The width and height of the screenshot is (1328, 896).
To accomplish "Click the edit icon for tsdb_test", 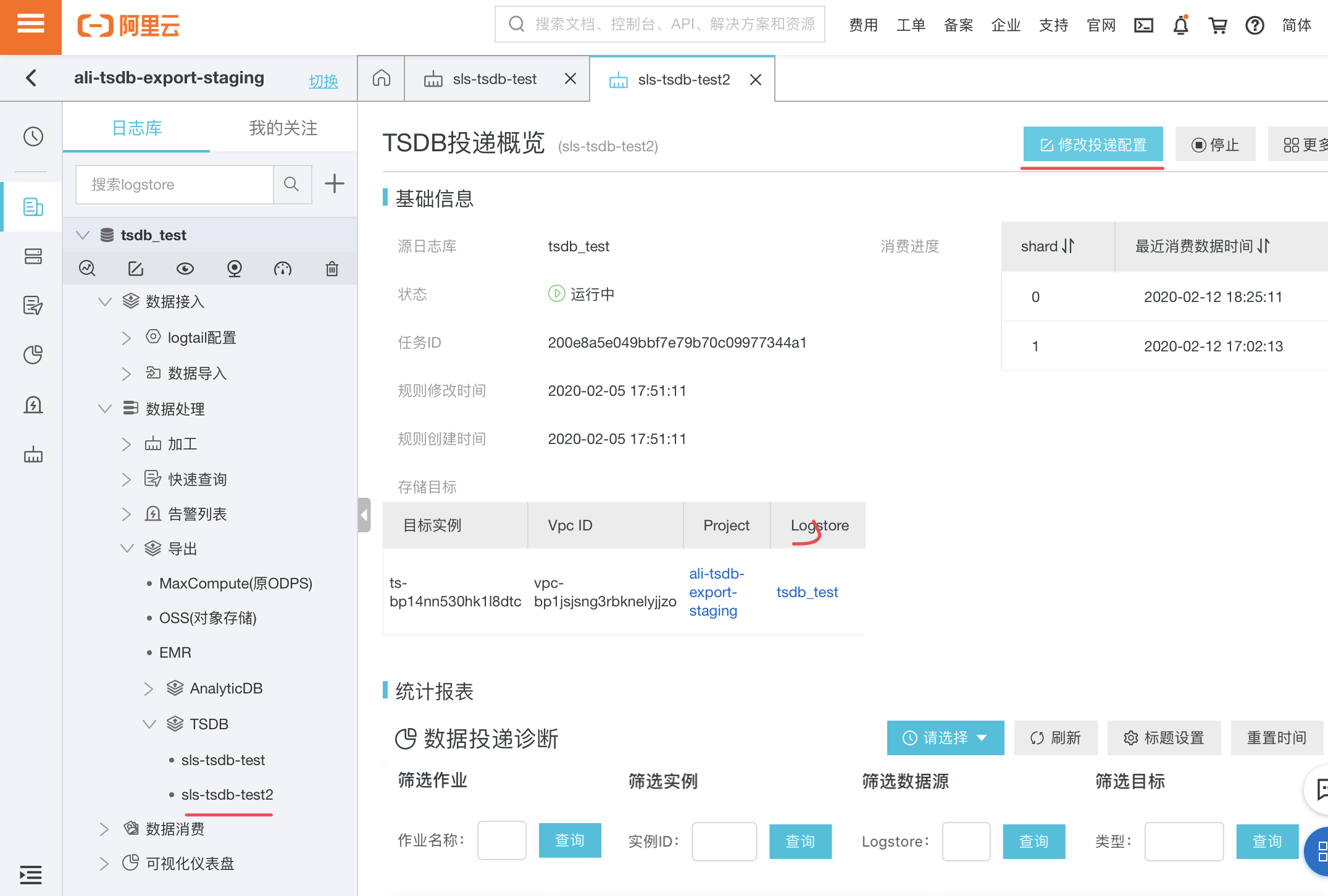I will pos(136,269).
